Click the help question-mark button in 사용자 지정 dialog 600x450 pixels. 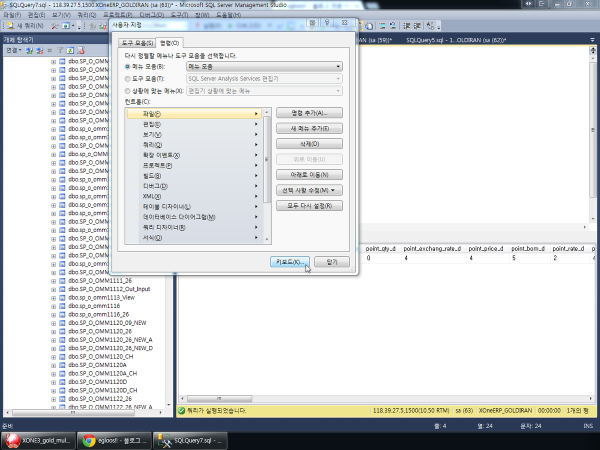pyautogui.click(x=327, y=23)
